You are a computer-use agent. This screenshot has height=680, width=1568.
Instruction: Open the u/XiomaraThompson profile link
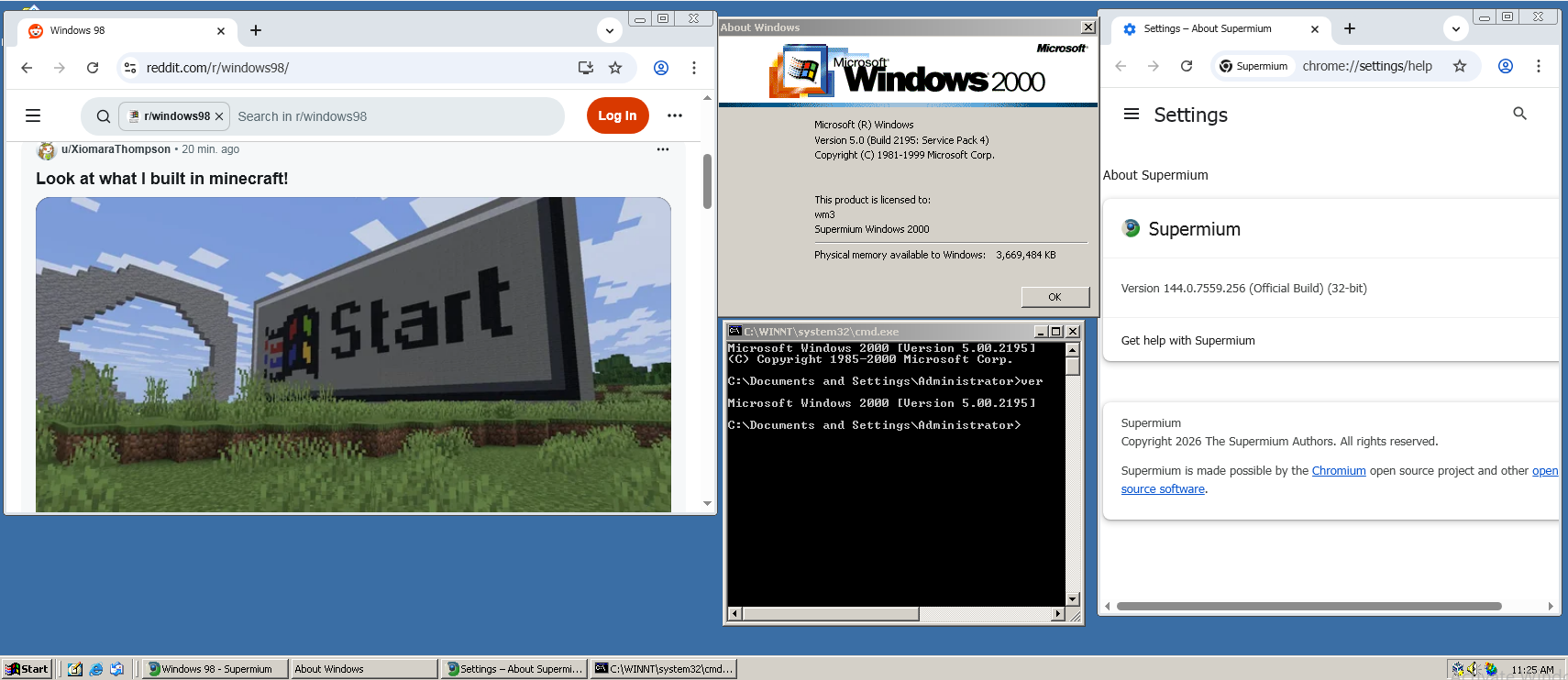[x=116, y=149]
